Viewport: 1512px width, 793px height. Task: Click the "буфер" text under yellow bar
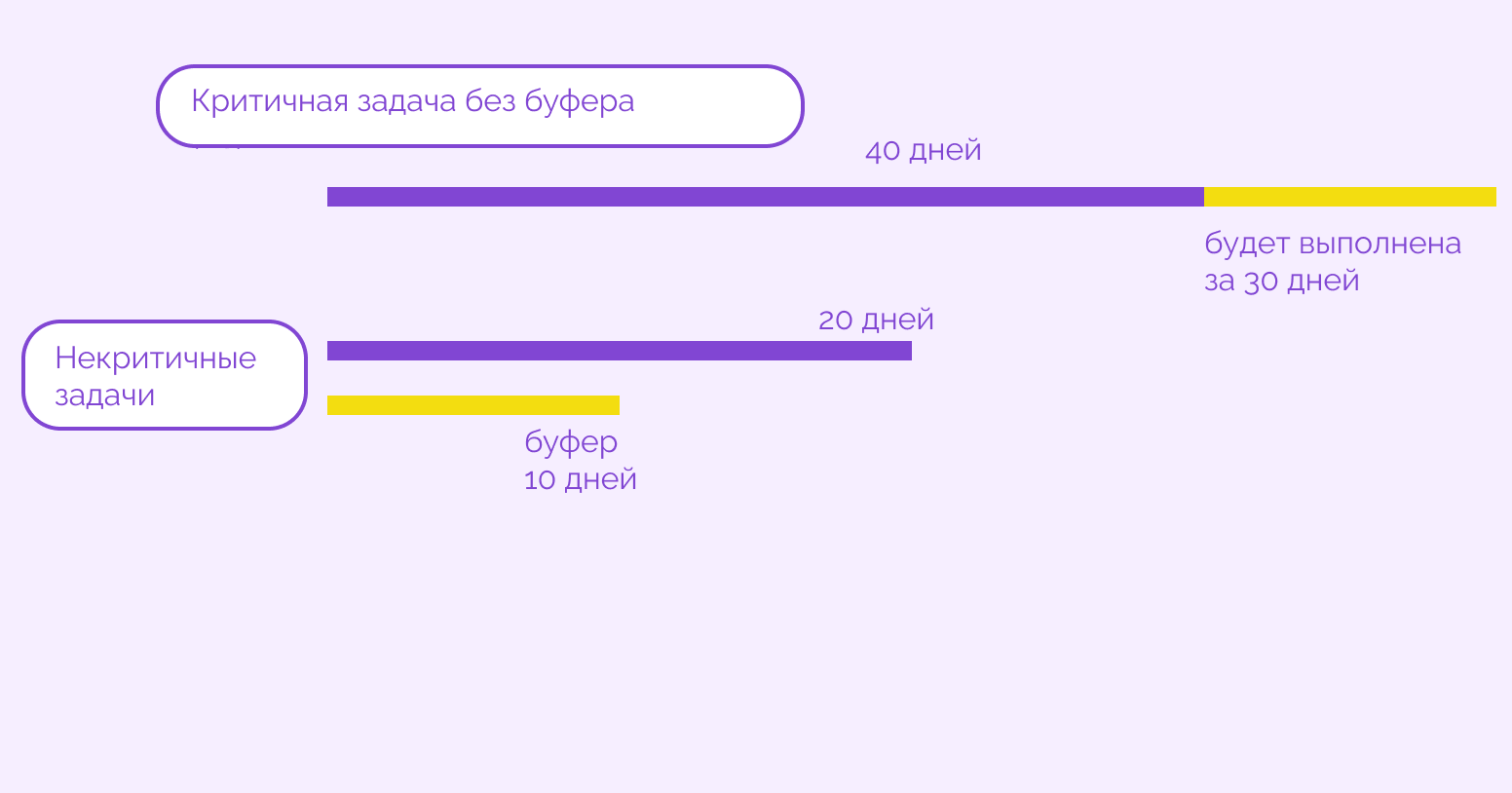coord(571,442)
